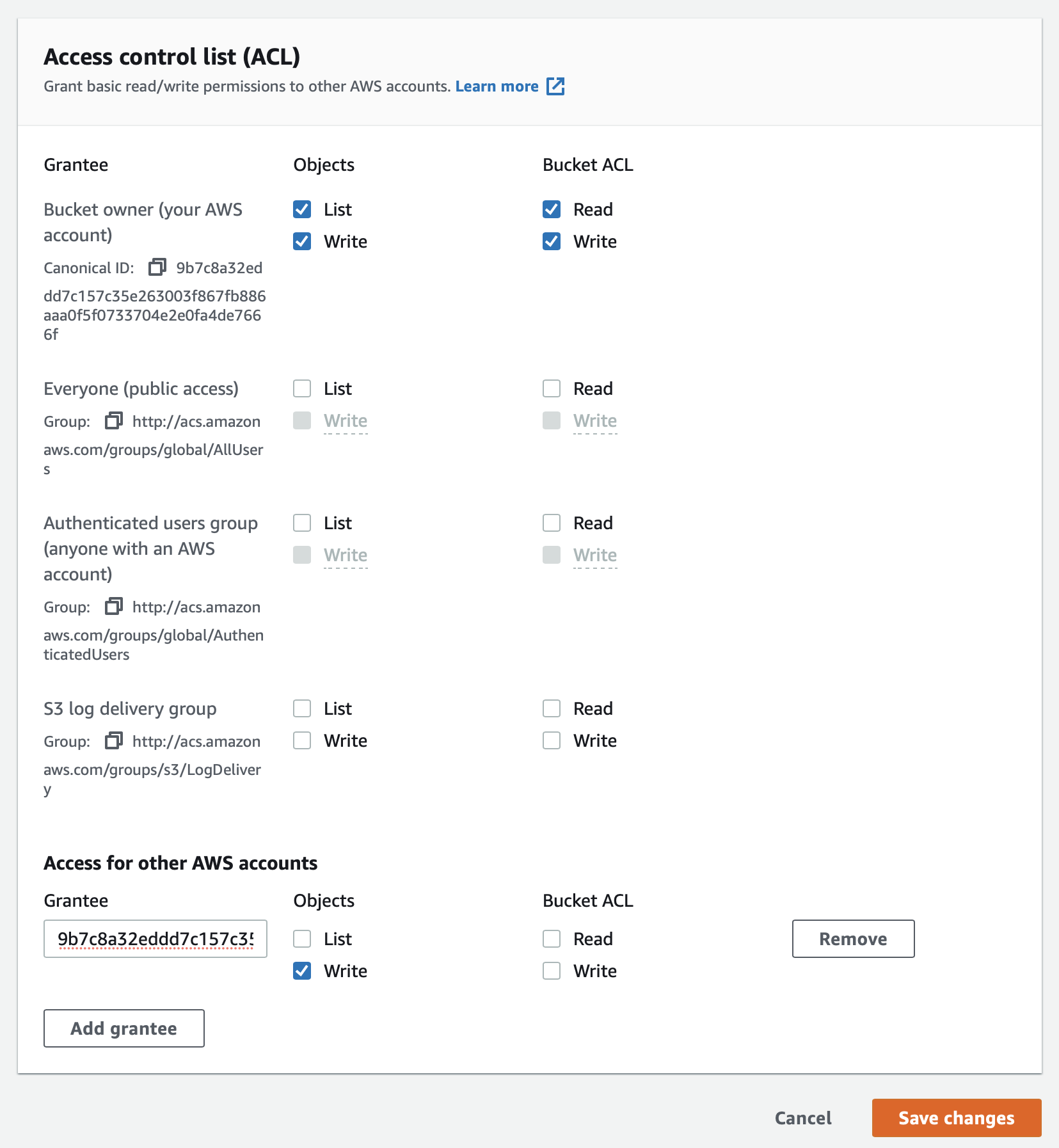
Task: Check Objects List for Authenticated users group
Action: coord(302,523)
